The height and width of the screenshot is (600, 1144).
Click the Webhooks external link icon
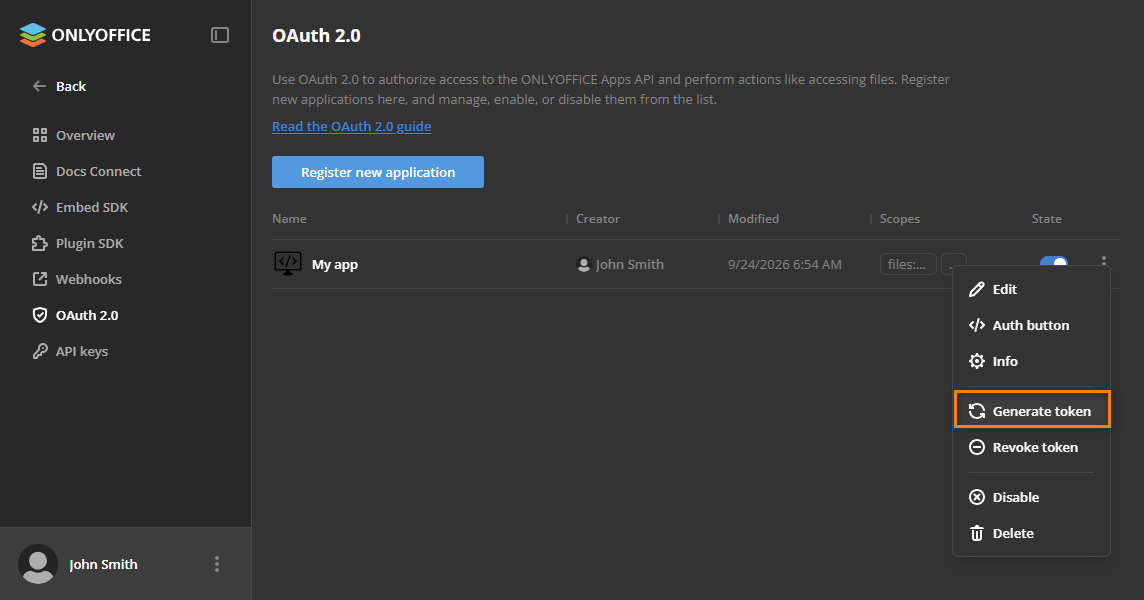tap(39, 279)
